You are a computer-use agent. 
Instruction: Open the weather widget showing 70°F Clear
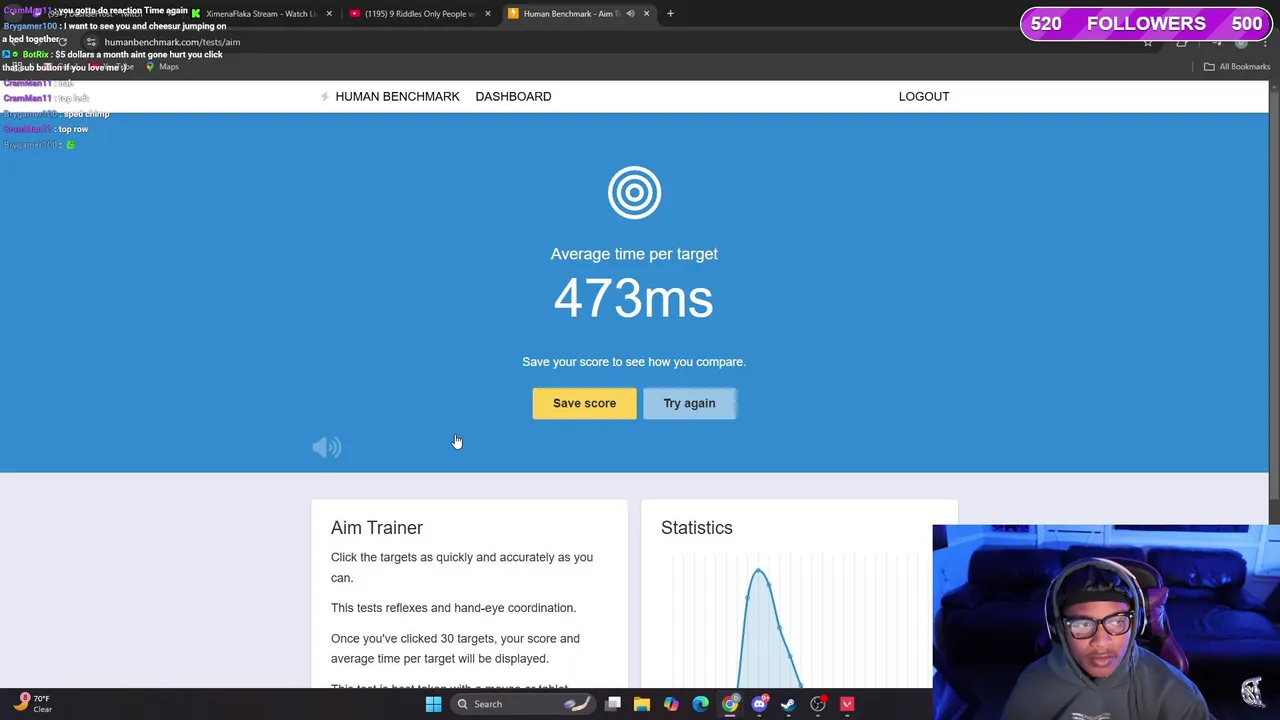pos(32,704)
